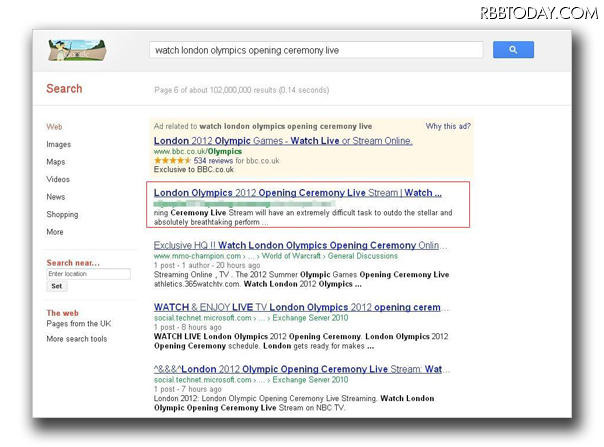The image size is (604, 447).
Task: Click the red Search heading
Action: pos(64,89)
